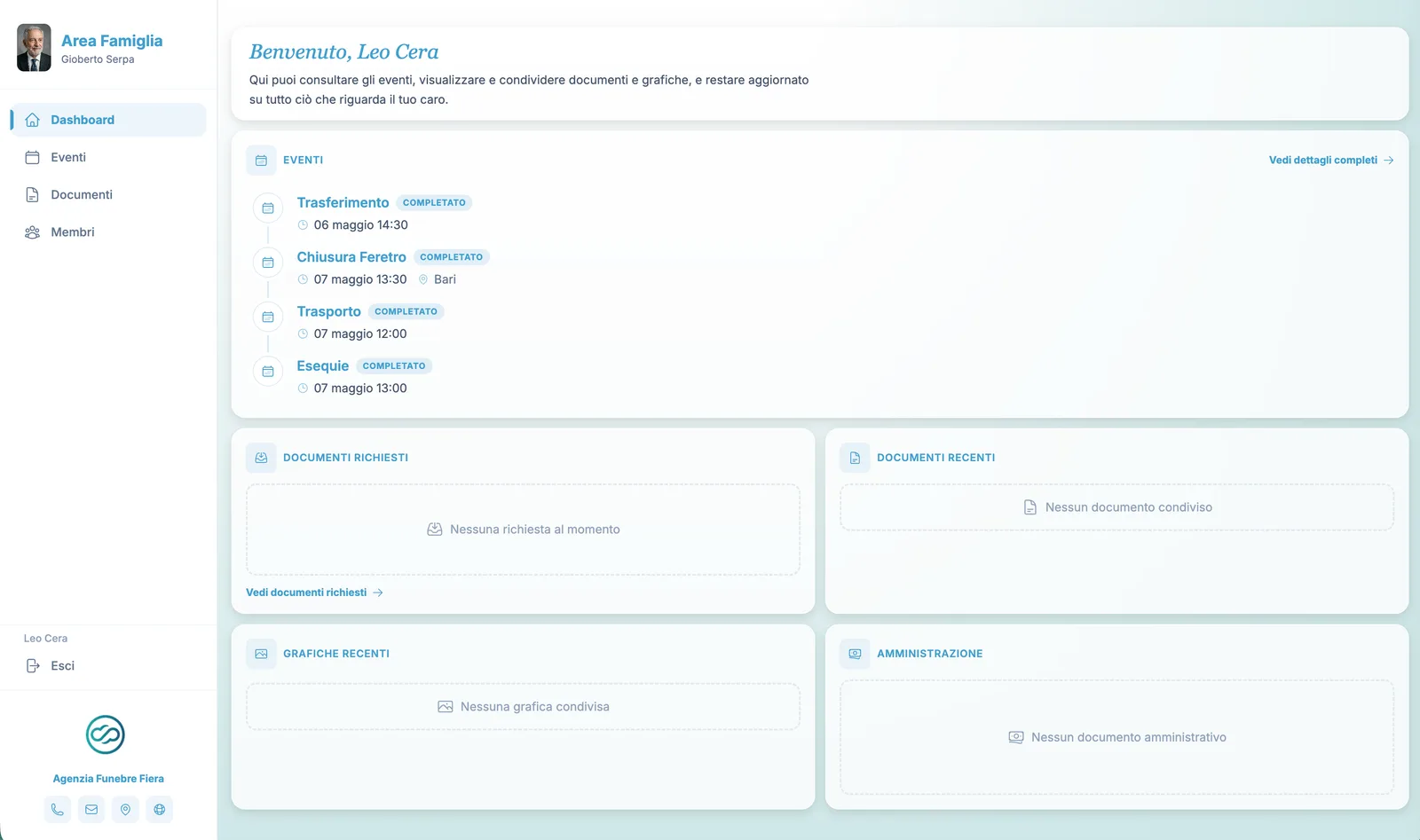Click COMPLETATO badge next to Trasferimento

coord(434,203)
